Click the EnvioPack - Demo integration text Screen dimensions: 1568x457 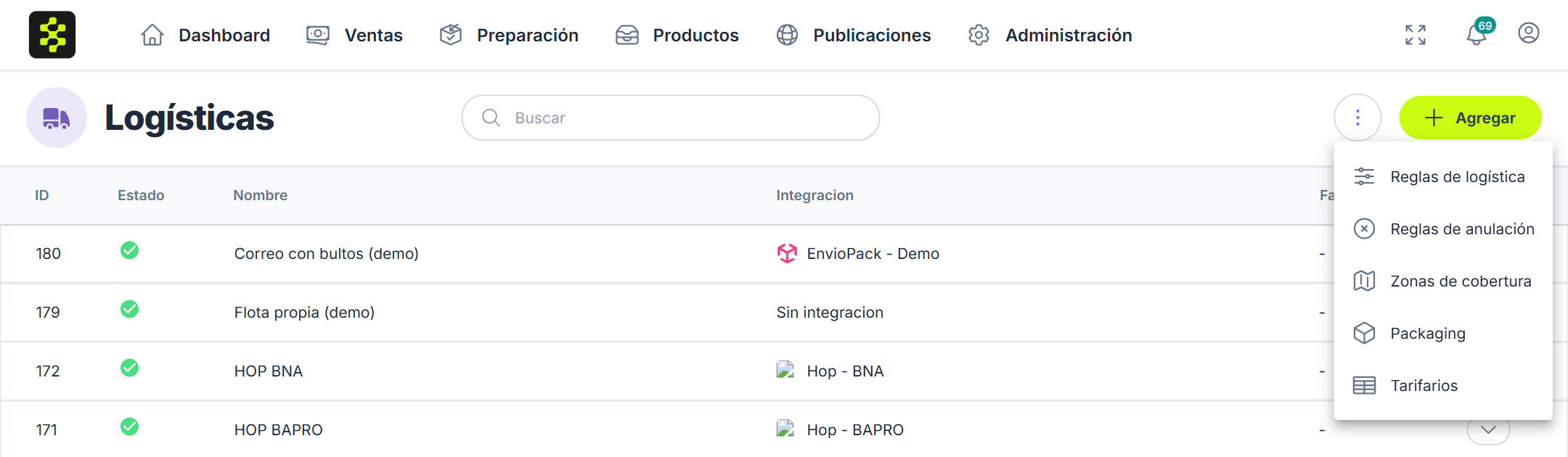click(x=873, y=253)
